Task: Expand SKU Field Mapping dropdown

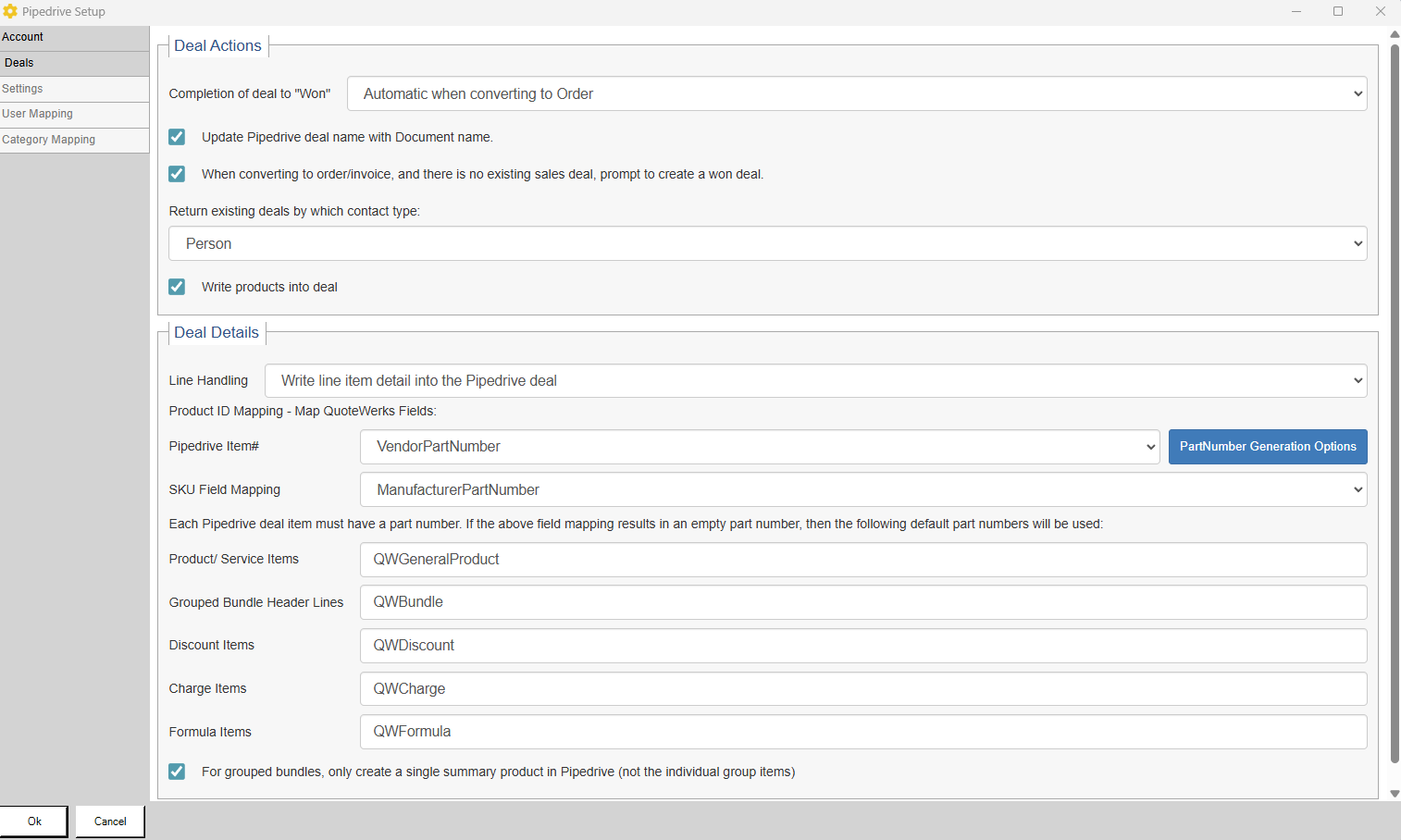Action: pos(862,489)
